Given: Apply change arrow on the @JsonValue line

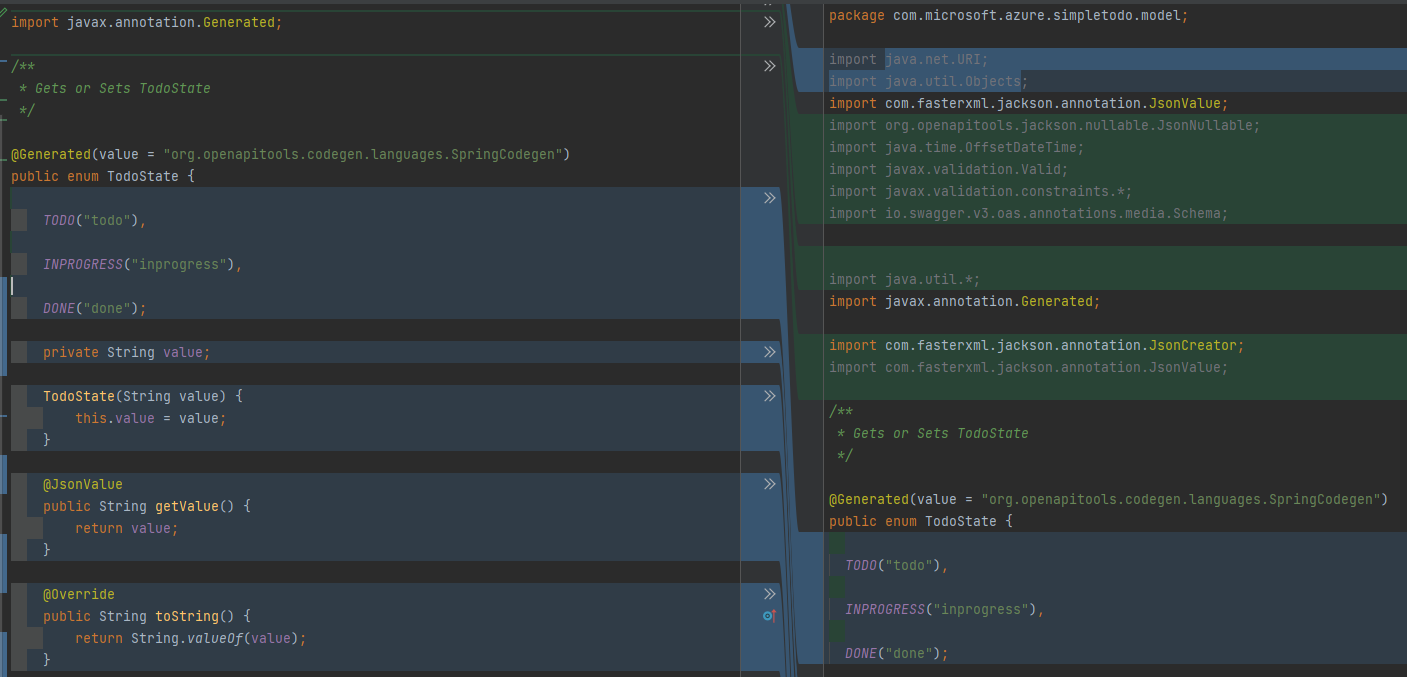Looking at the screenshot, I should pos(769,484).
